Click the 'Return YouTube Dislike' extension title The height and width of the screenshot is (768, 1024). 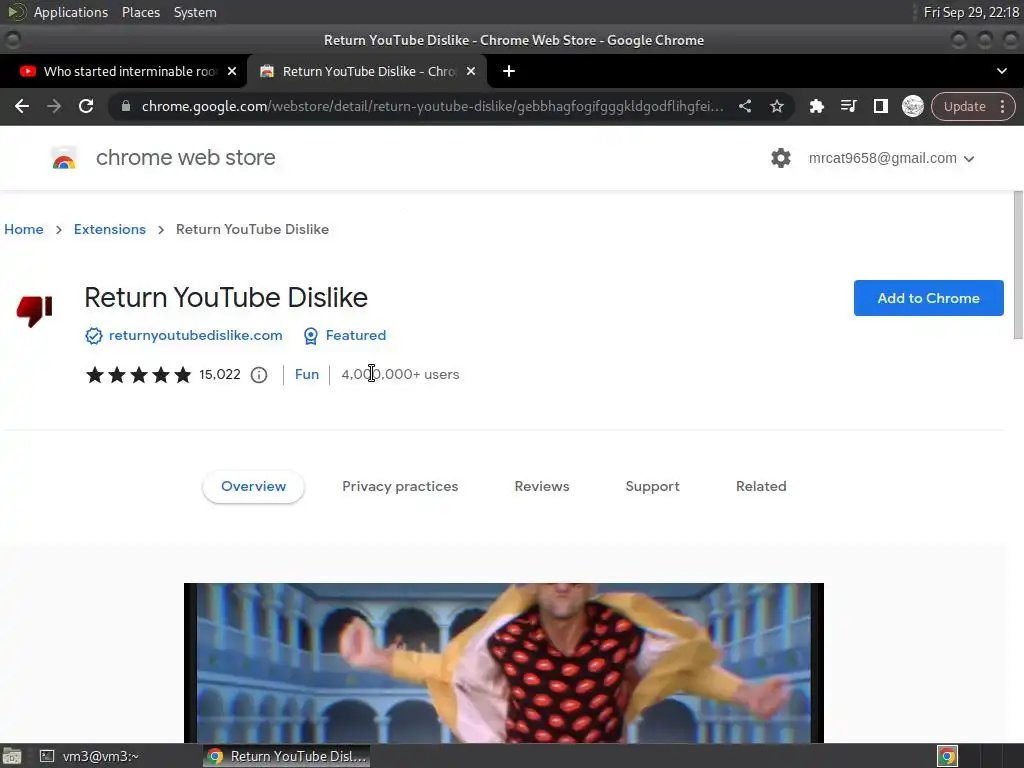click(226, 298)
